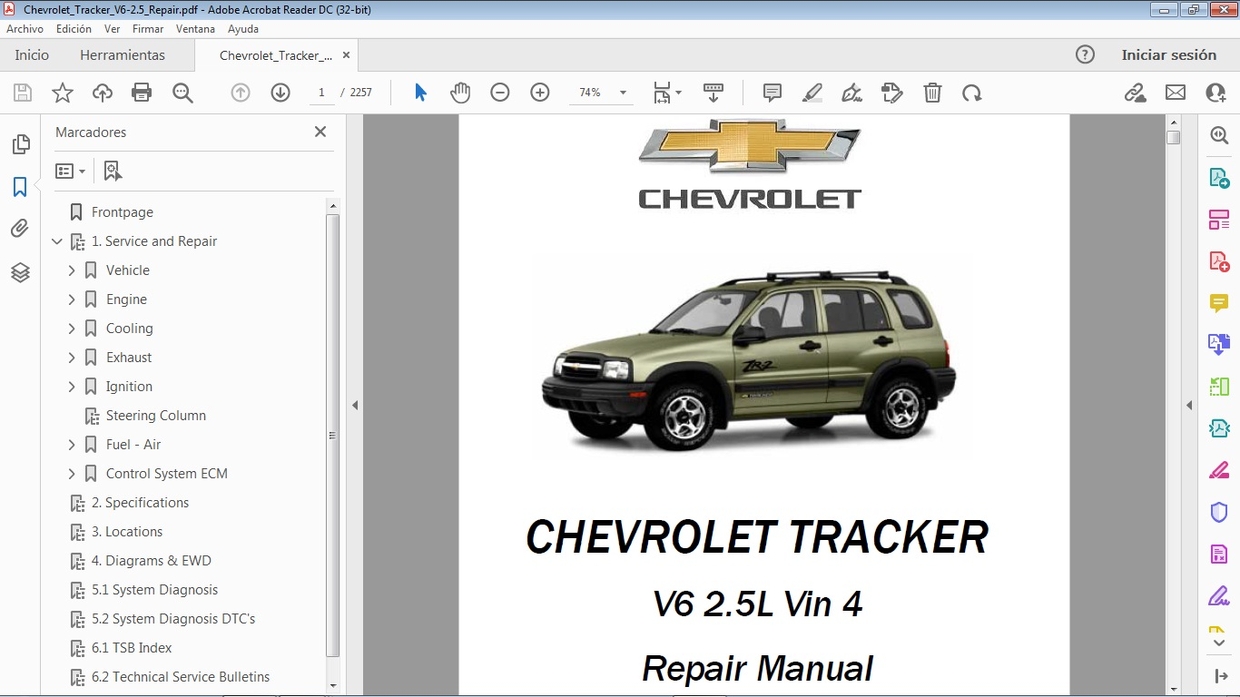Open the layers panel icon
This screenshot has height=697, width=1240.
tap(20, 272)
